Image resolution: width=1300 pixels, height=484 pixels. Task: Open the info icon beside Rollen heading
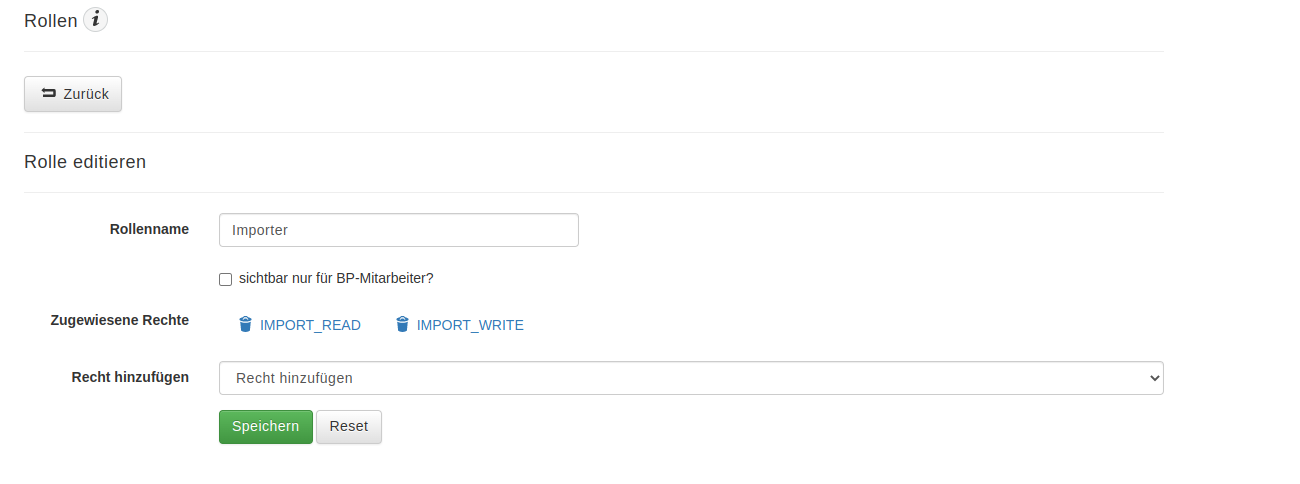[x=95, y=19]
